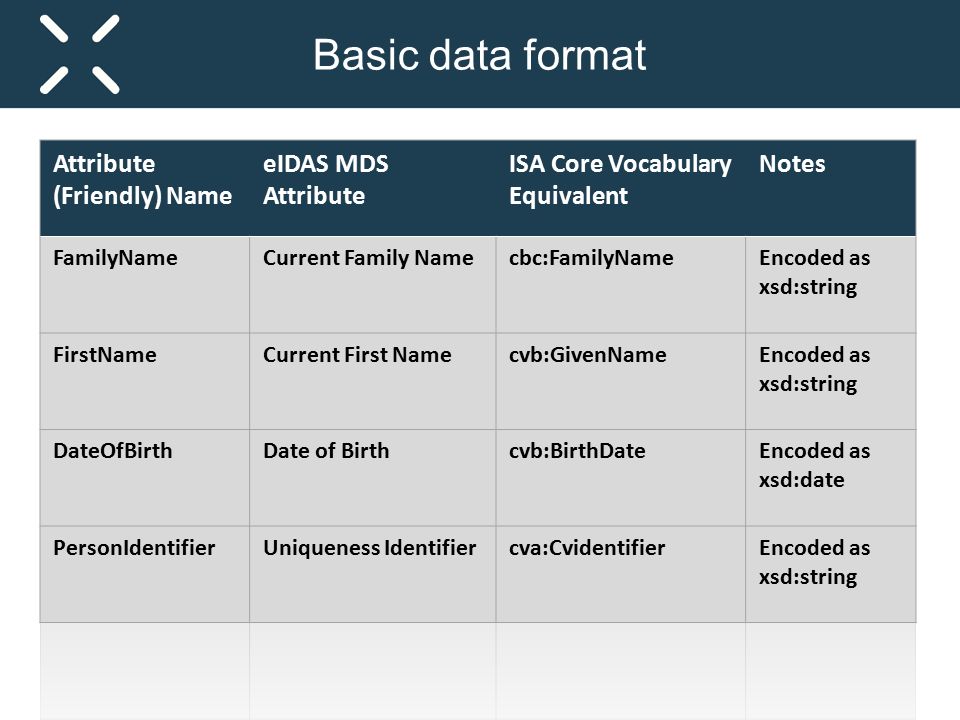Image resolution: width=960 pixels, height=720 pixels.
Task: Click the 'ISA Core Vocabulary Equivalent' header
Action: [621, 188]
